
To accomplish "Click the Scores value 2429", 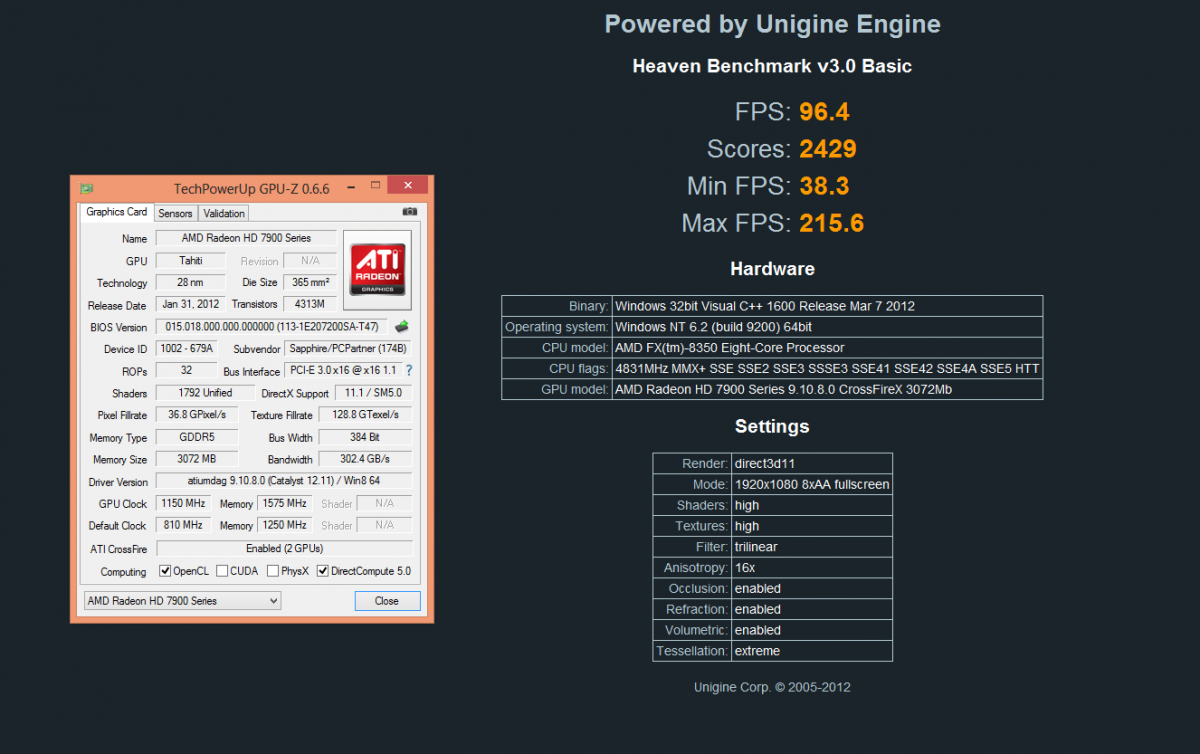I will coord(828,149).
